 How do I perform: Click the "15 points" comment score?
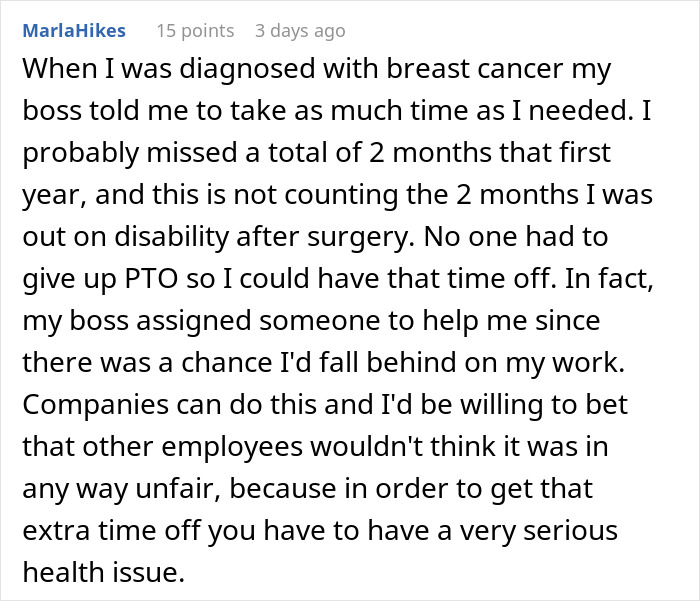[194, 30]
